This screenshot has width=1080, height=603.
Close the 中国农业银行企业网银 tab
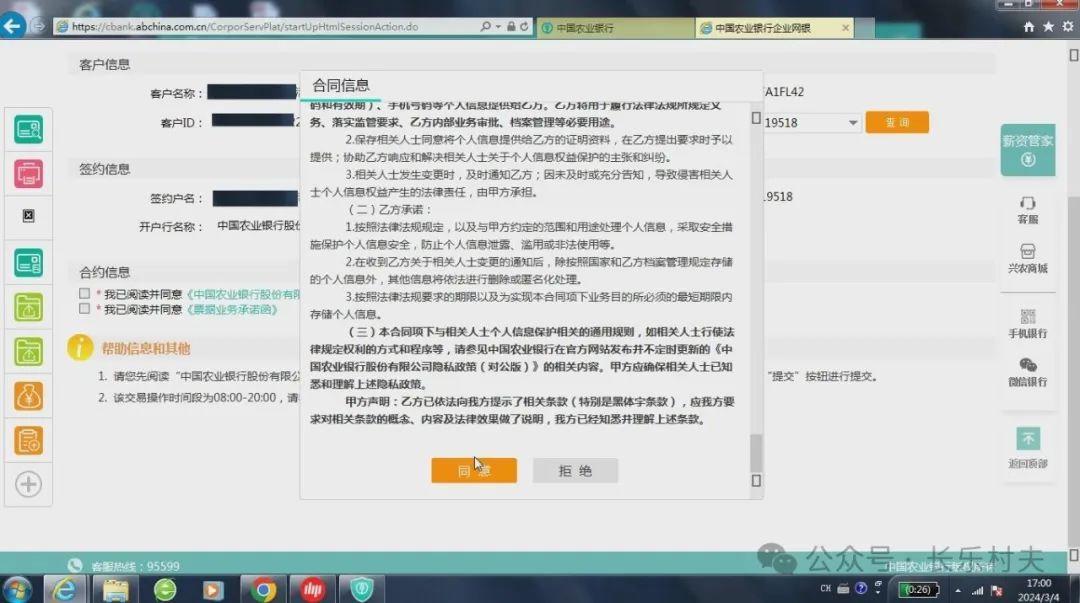pos(845,28)
